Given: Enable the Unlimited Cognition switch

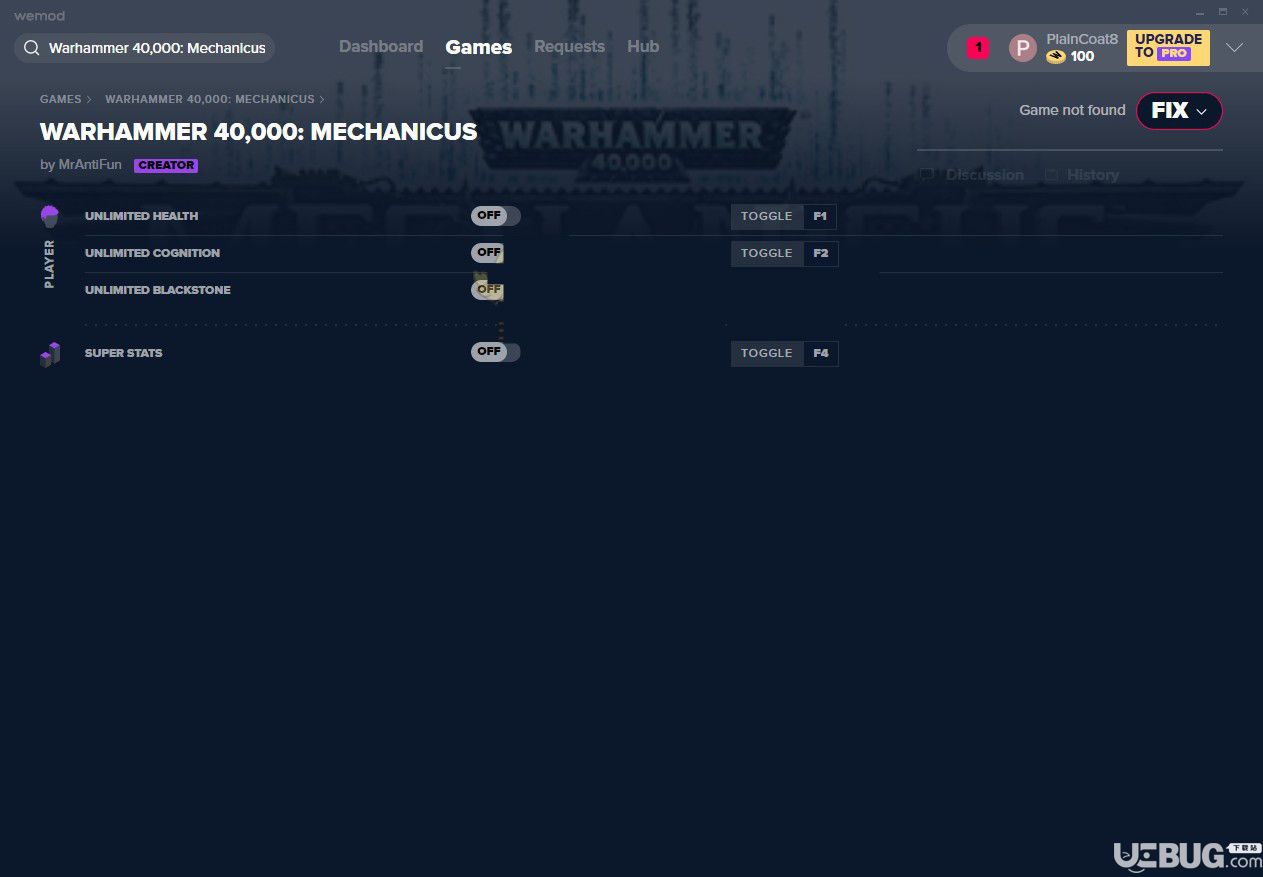Looking at the screenshot, I should (487, 253).
